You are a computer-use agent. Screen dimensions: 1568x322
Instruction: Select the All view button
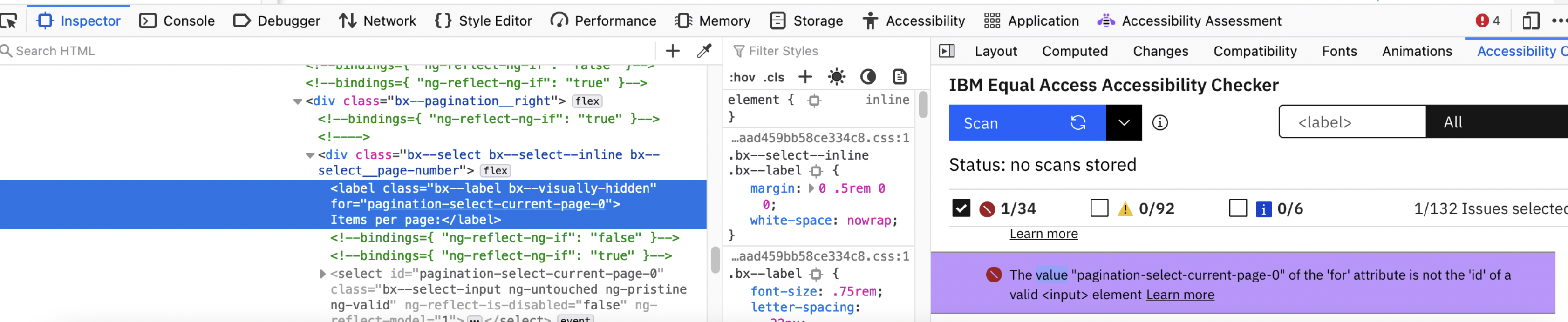(1497, 122)
